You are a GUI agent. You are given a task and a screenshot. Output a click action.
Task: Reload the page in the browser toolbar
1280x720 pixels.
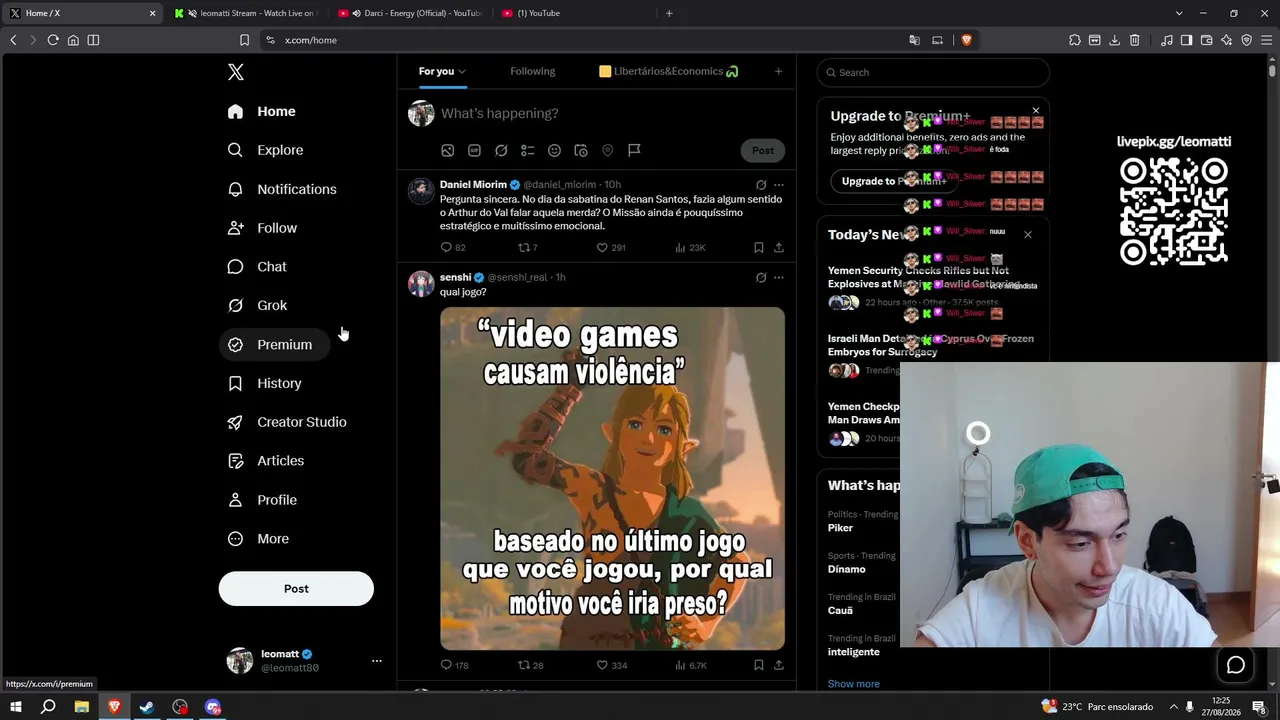click(53, 40)
